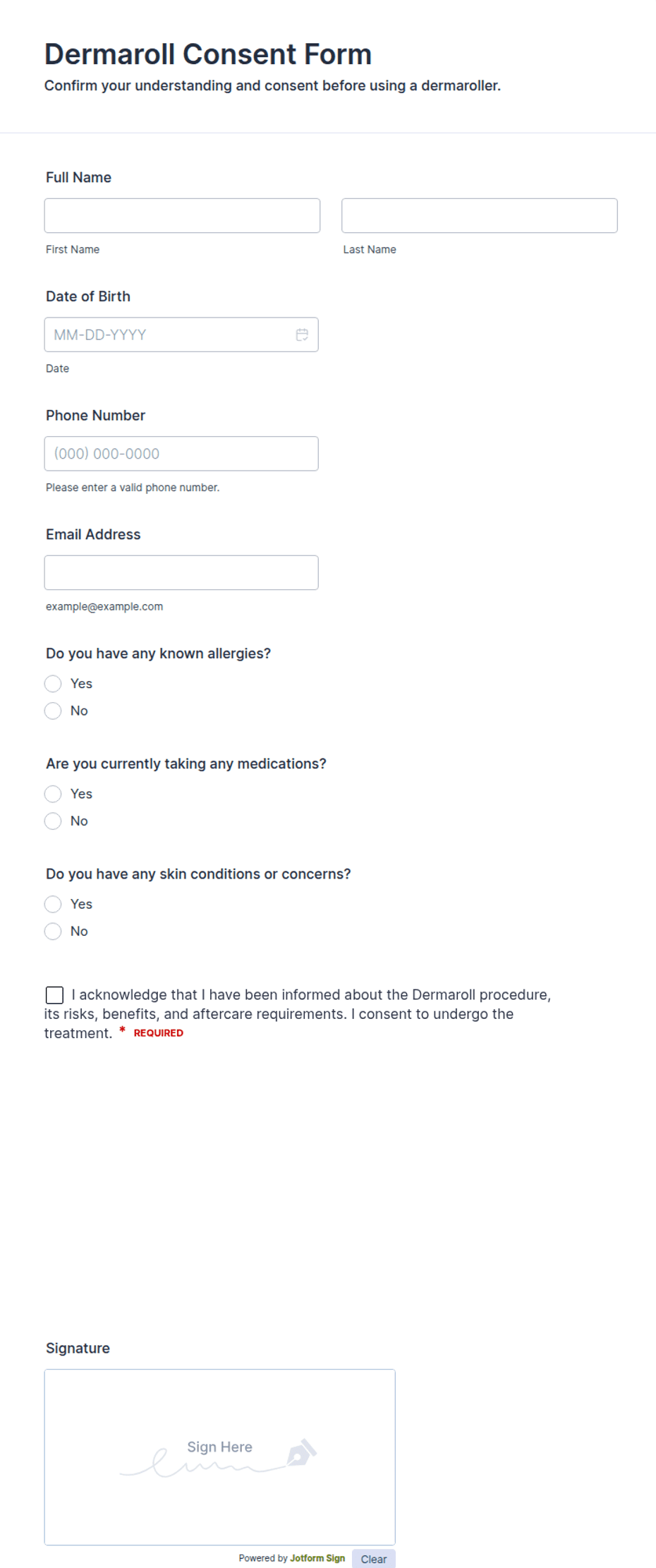This screenshot has height=1568, width=656.
Task: Choose No for currently taking medications
Action: point(53,821)
